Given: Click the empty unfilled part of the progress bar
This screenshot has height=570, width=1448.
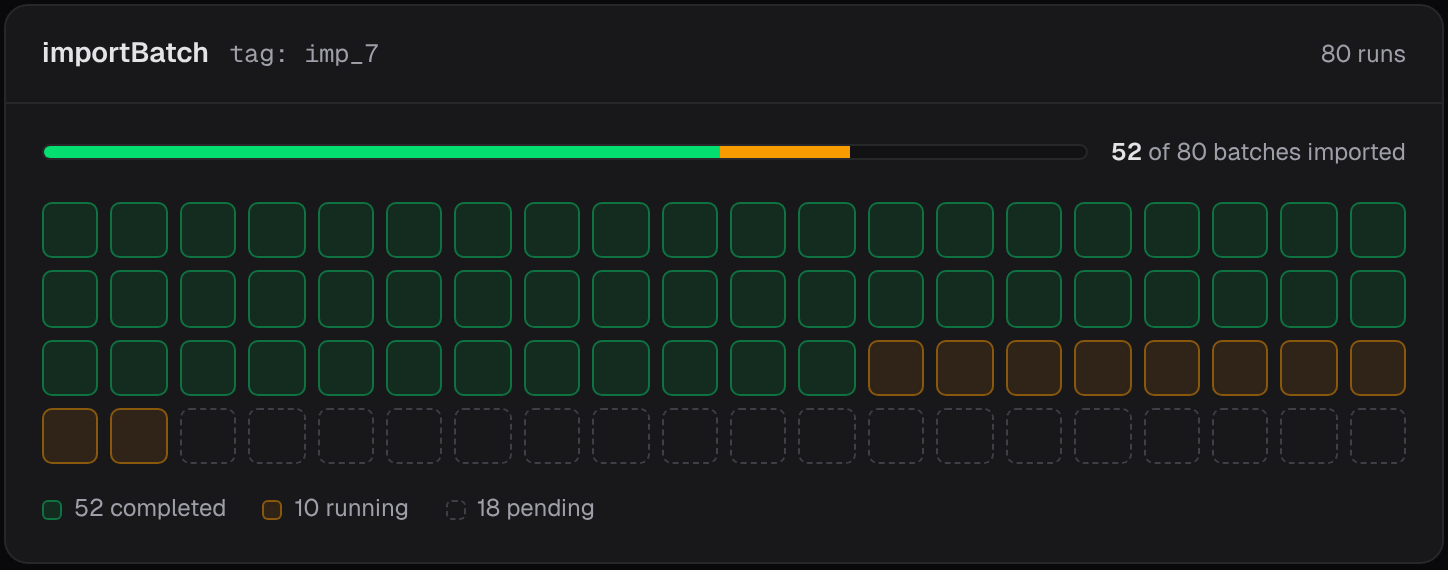Looking at the screenshot, I should click(968, 152).
